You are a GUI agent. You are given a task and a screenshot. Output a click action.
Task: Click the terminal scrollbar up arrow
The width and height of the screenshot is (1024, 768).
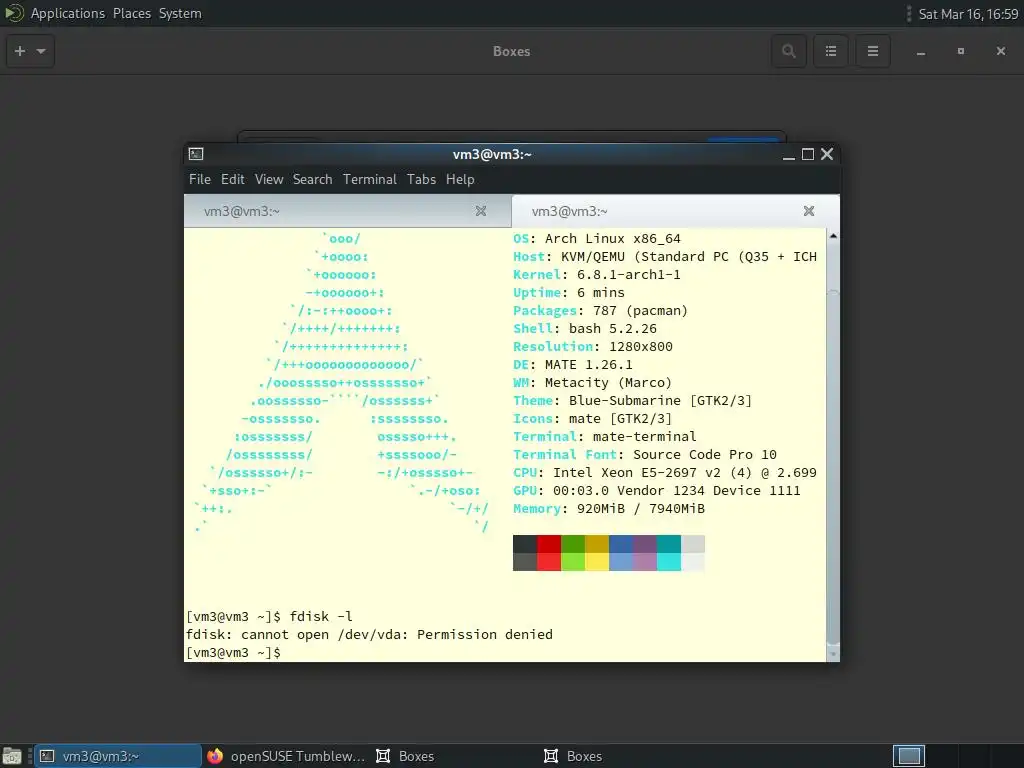(833, 235)
